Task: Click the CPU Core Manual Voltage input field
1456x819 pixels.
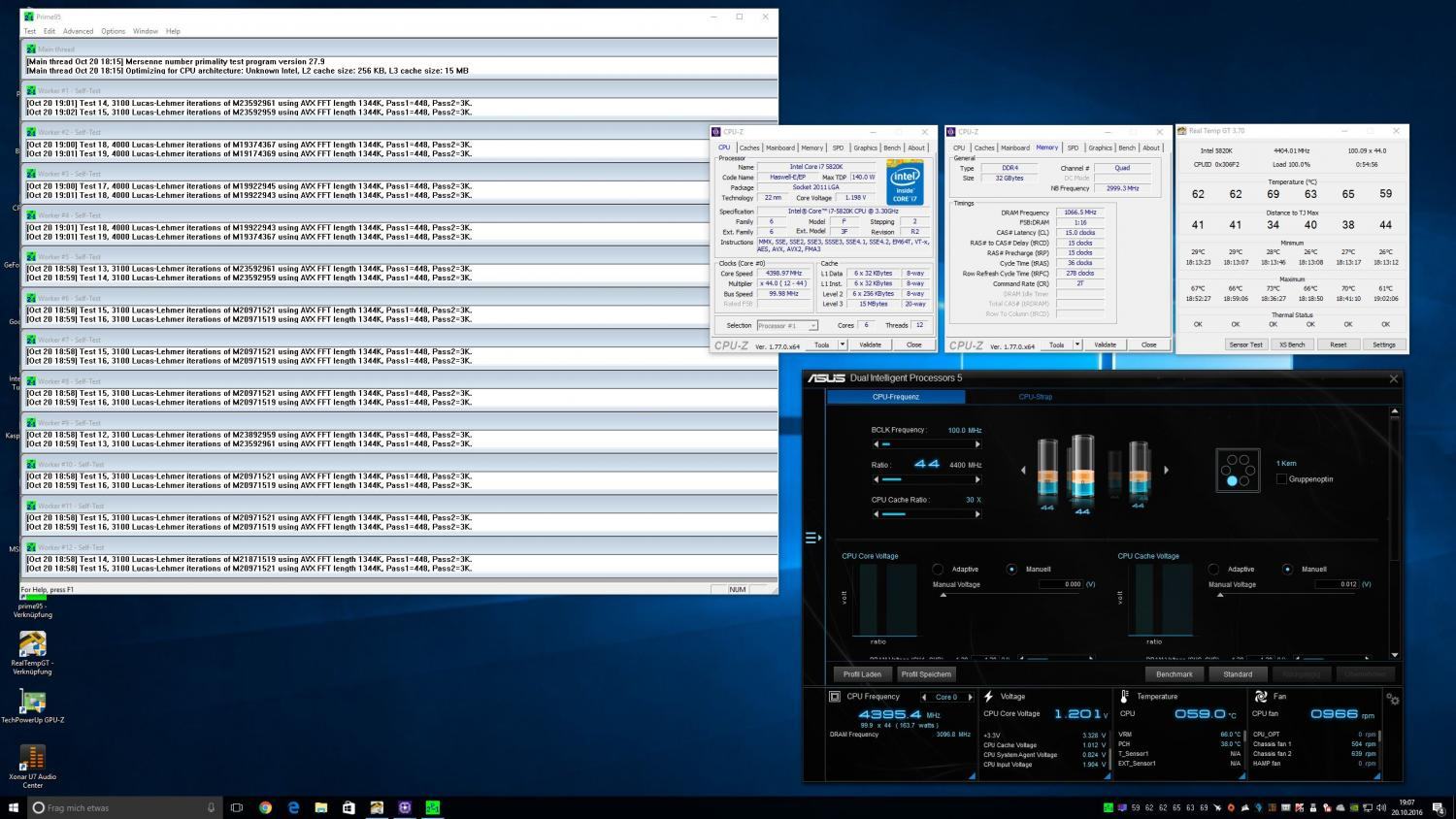Action: coord(1061,584)
